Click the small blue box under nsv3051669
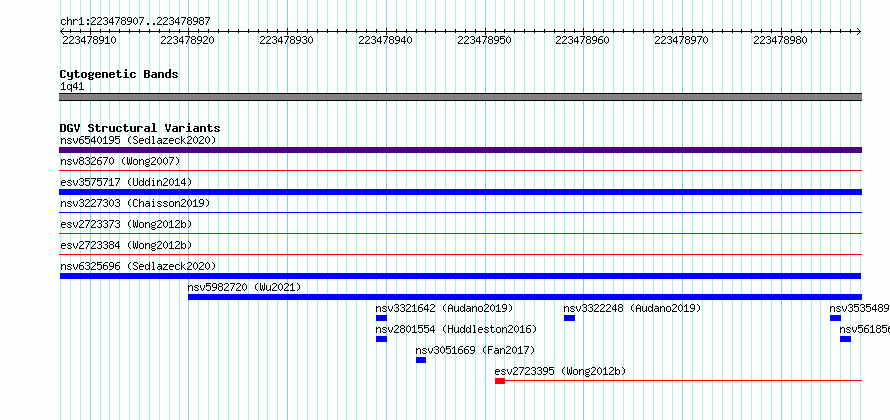Image resolution: width=890 pixels, height=420 pixels. click(421, 360)
